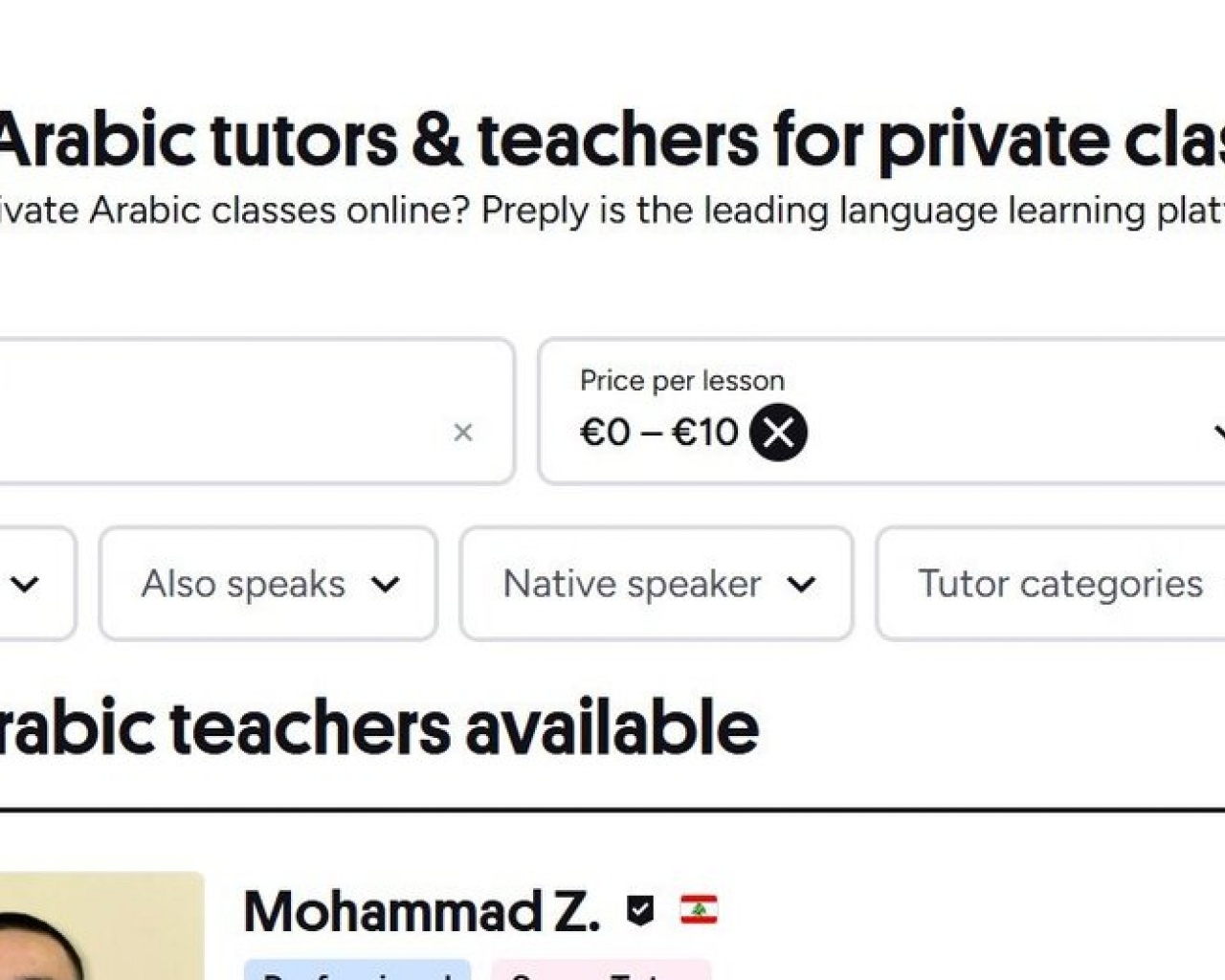
Task: Clear the search field using the × icon
Action: (x=464, y=433)
